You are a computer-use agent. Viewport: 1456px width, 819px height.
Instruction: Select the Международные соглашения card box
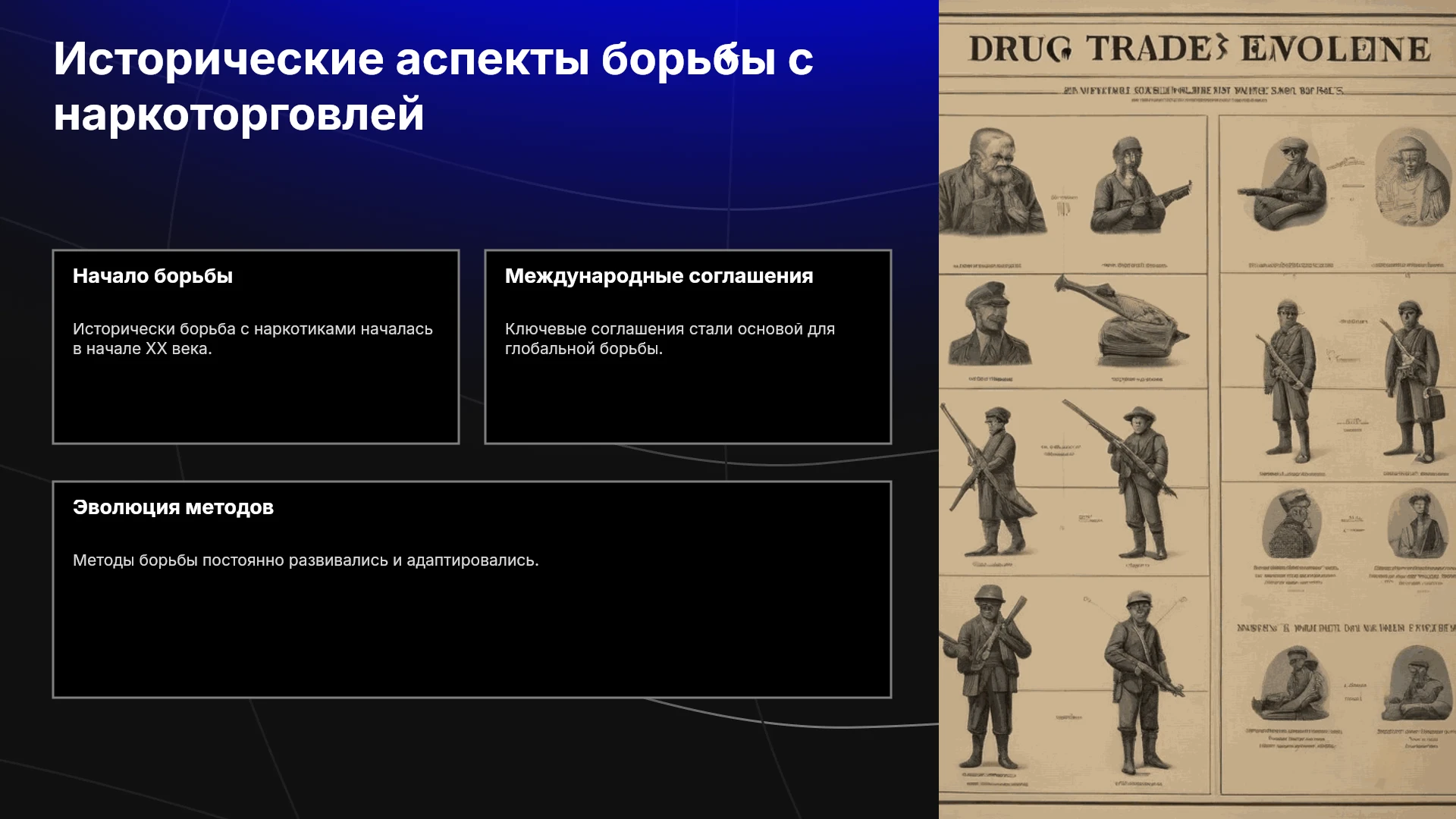[x=688, y=347]
